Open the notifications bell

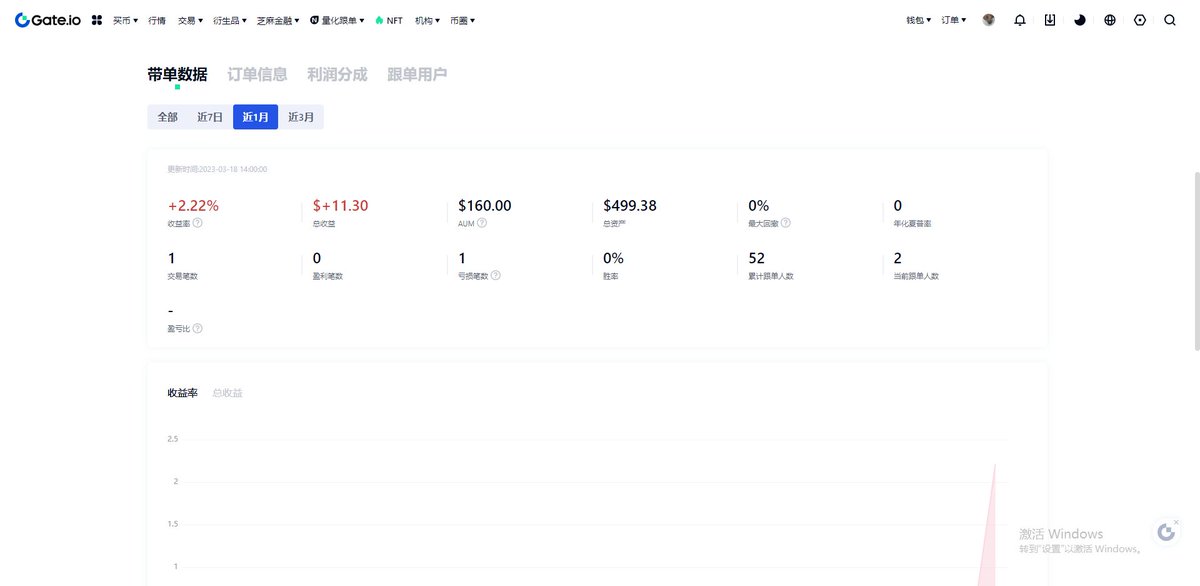(1019, 20)
